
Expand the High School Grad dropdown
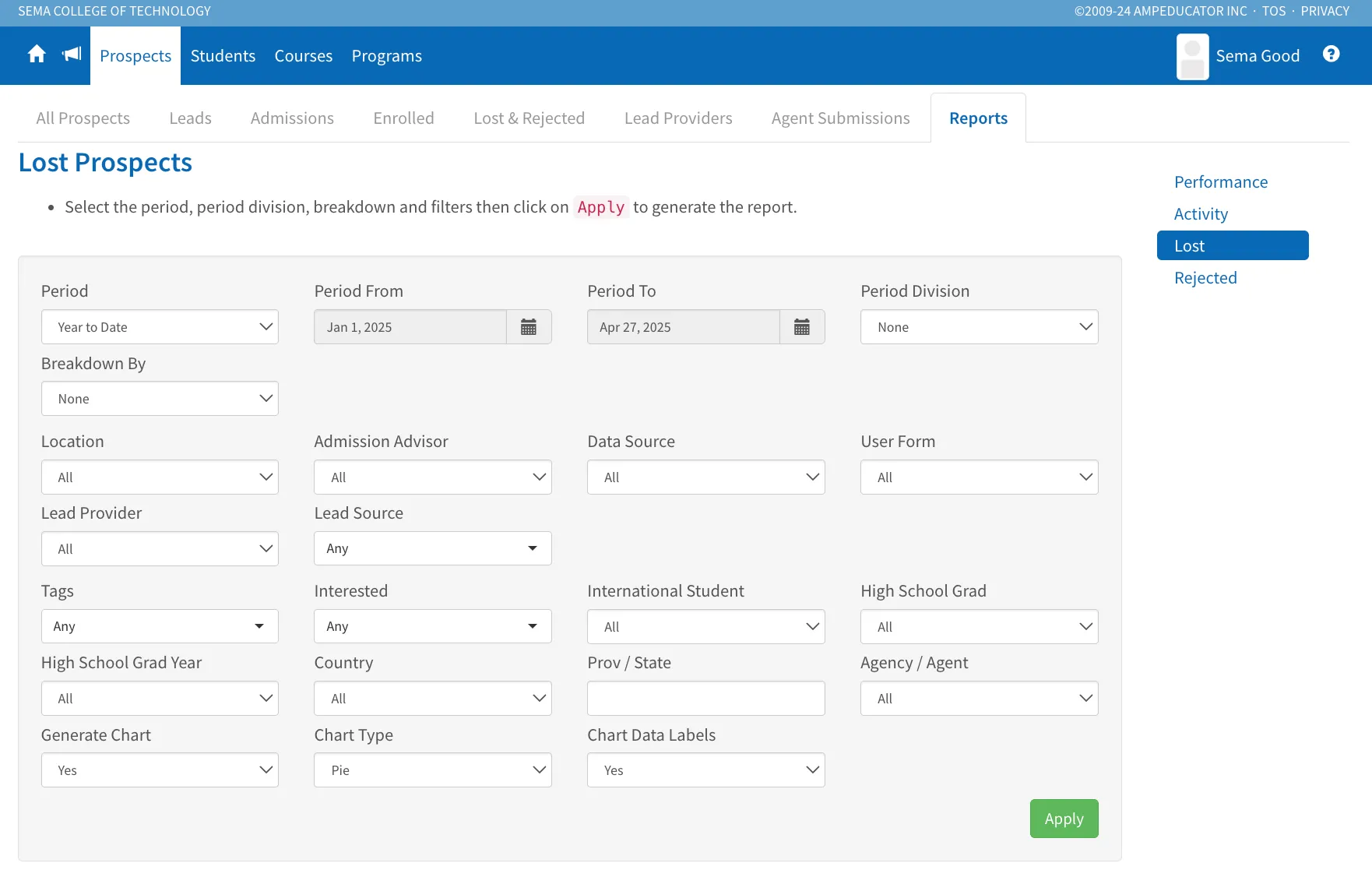980,627
